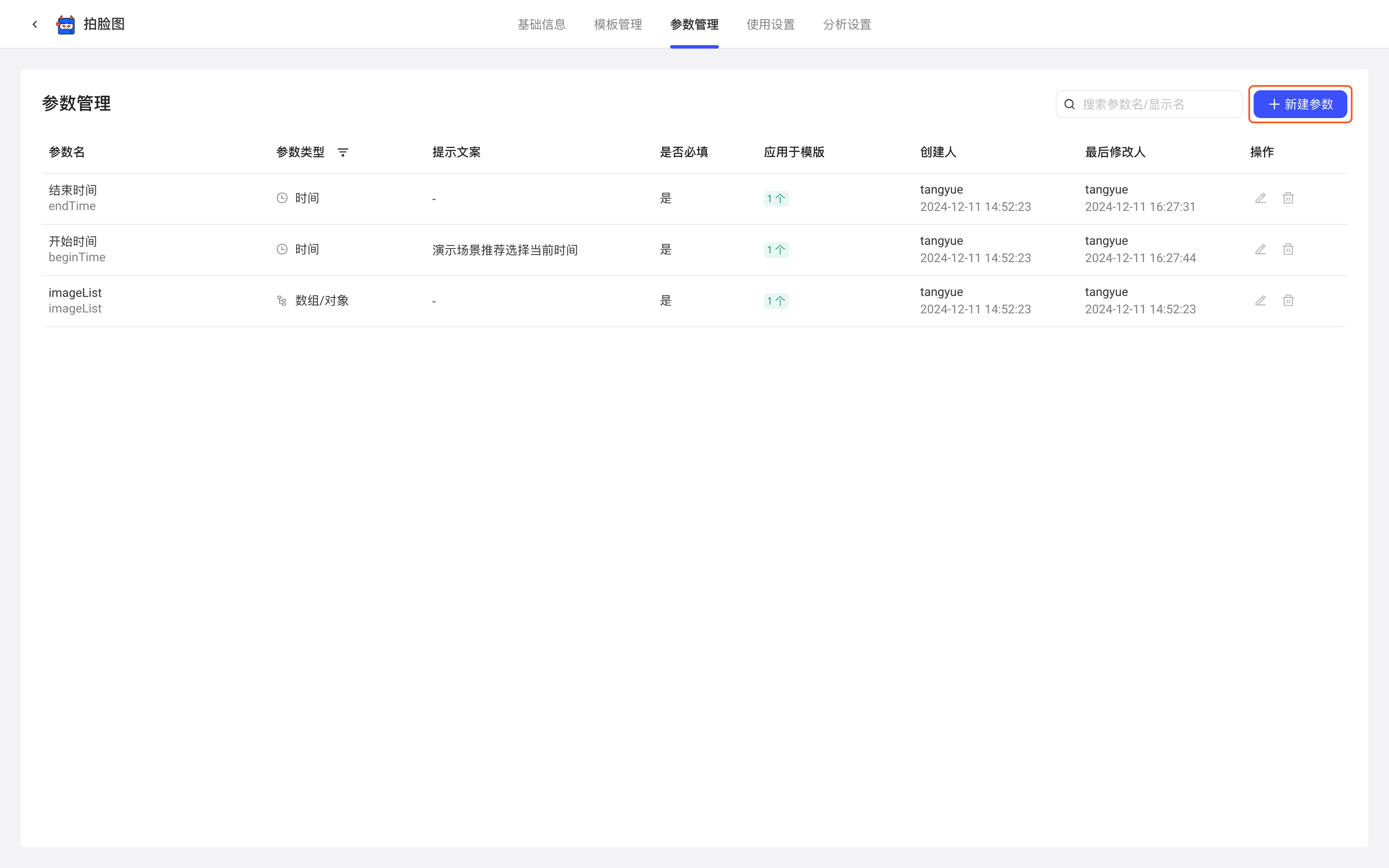
Task: Click the imageList display name in black text
Action: click(x=75, y=293)
